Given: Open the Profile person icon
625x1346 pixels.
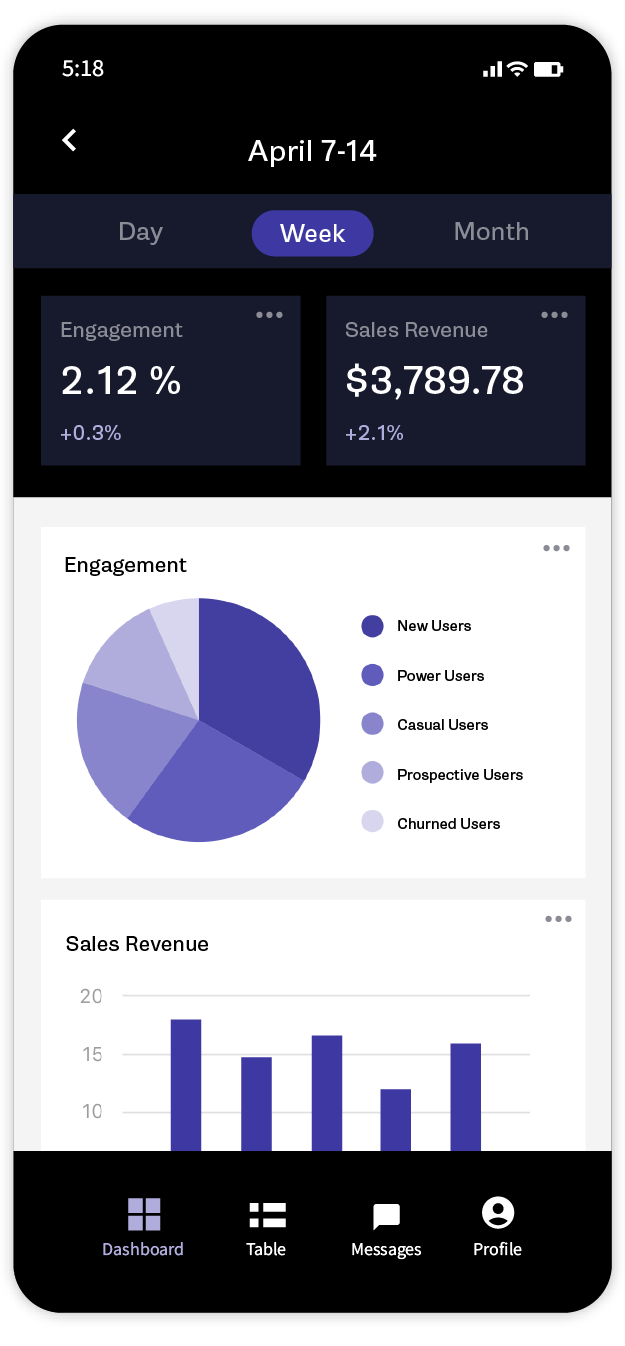Looking at the screenshot, I should pos(497,1213).
